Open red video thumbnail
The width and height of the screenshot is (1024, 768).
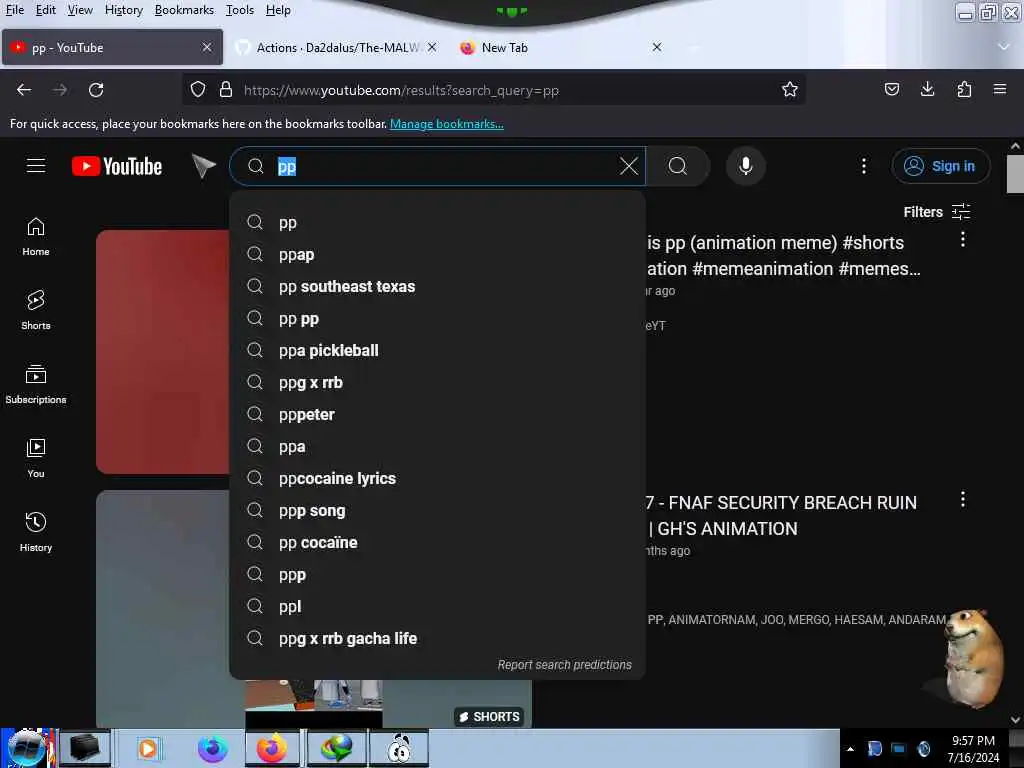point(163,351)
